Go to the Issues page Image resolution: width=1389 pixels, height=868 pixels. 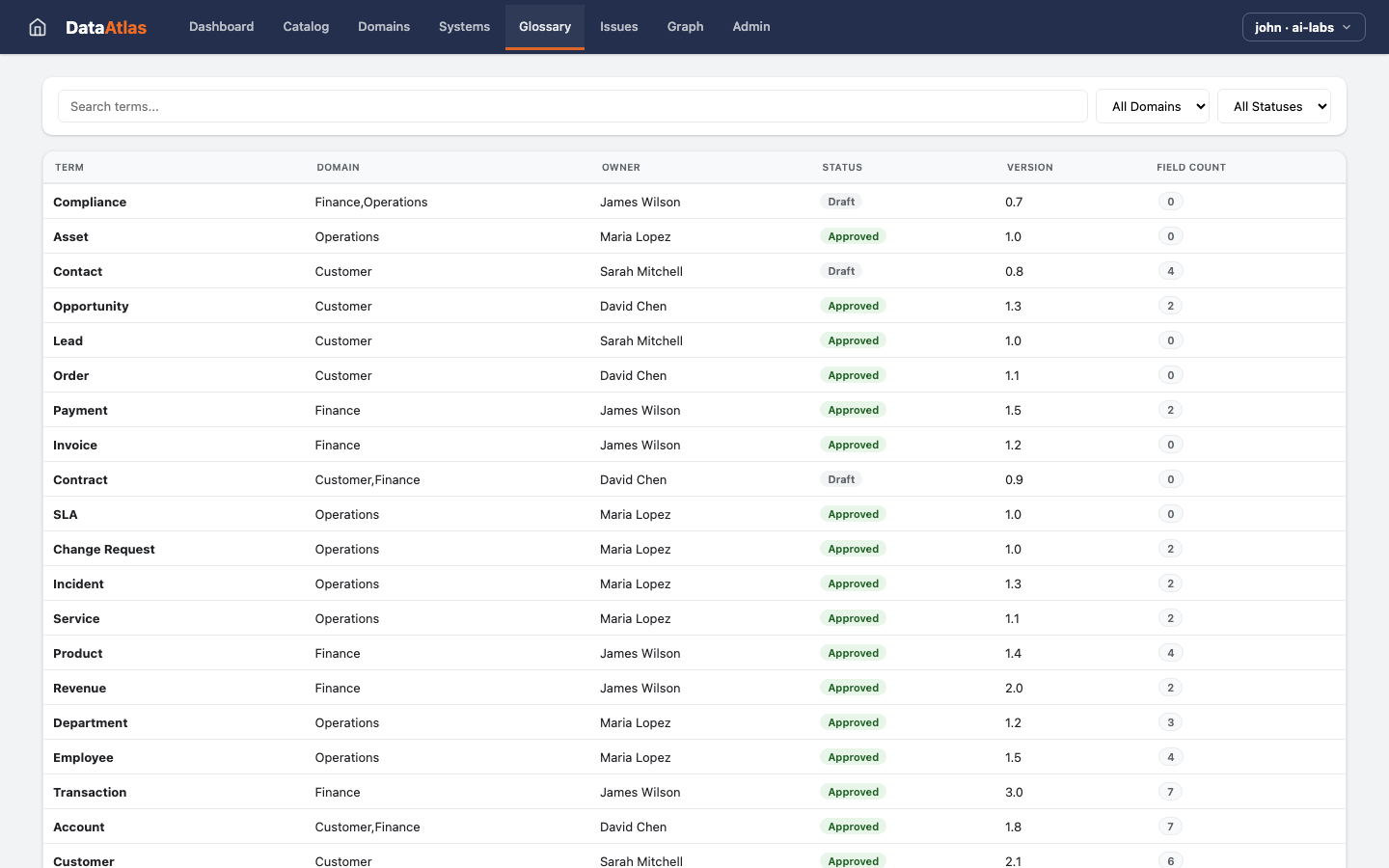tap(618, 26)
